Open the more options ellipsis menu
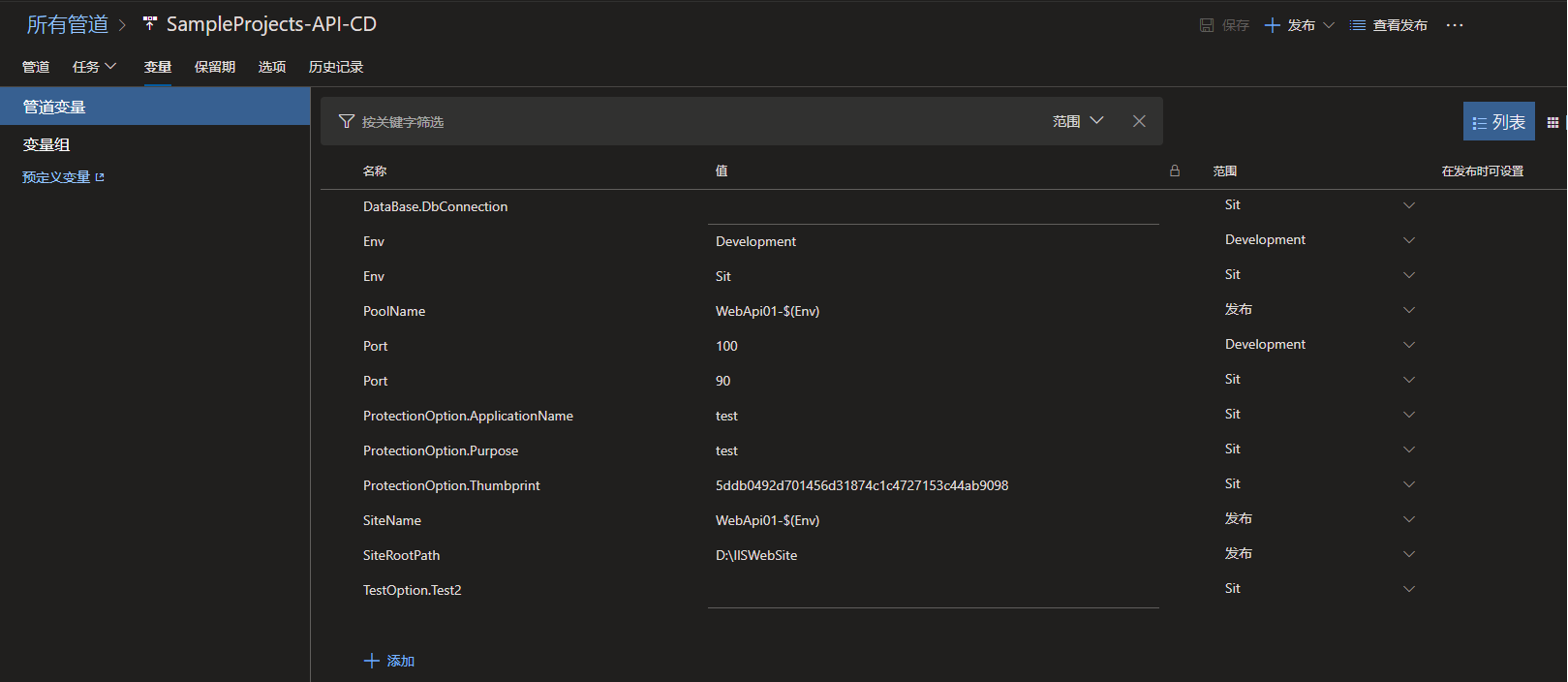 pyautogui.click(x=1455, y=25)
